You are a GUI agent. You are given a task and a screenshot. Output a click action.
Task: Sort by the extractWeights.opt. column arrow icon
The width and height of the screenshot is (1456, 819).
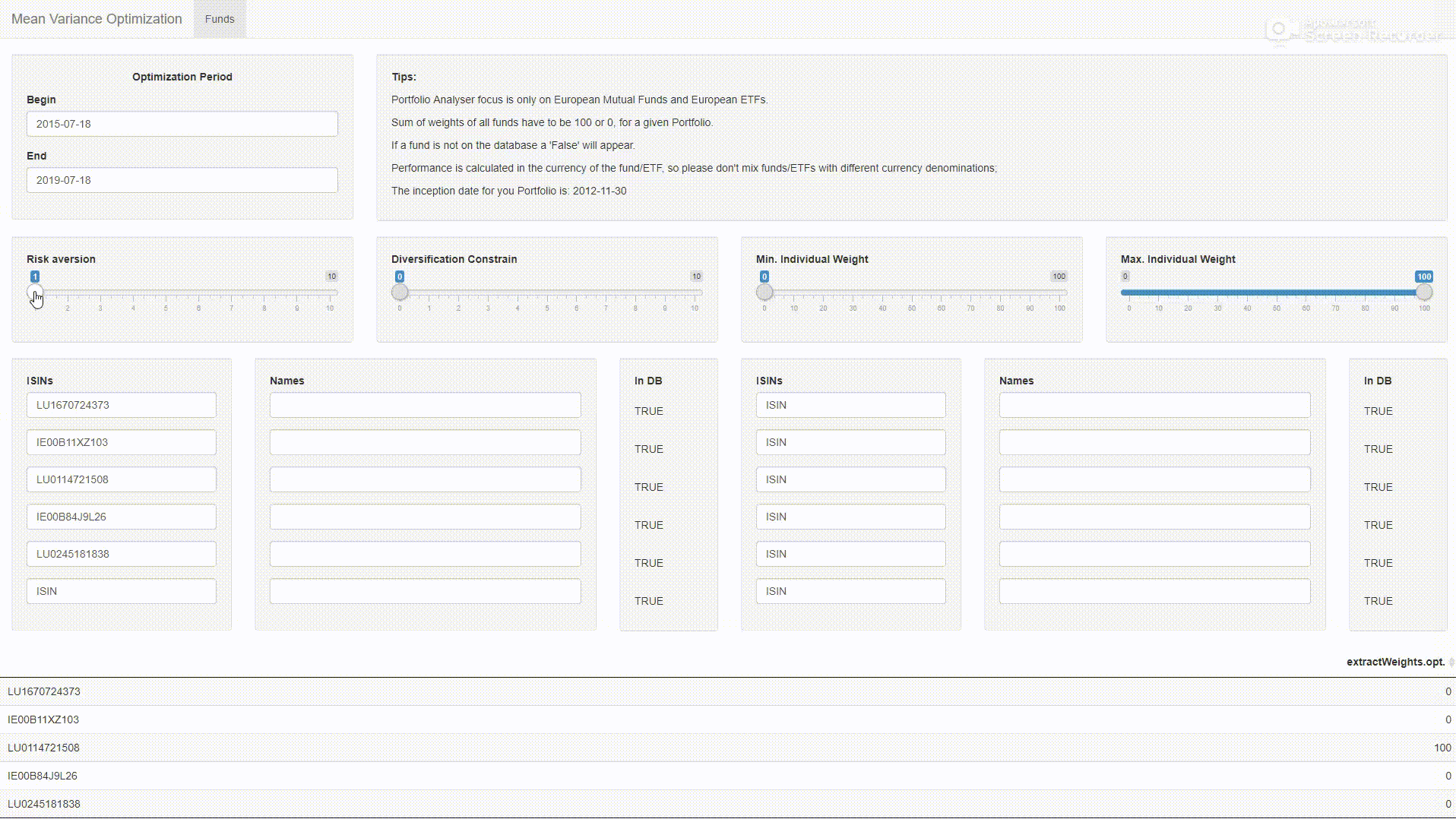[x=1451, y=662]
